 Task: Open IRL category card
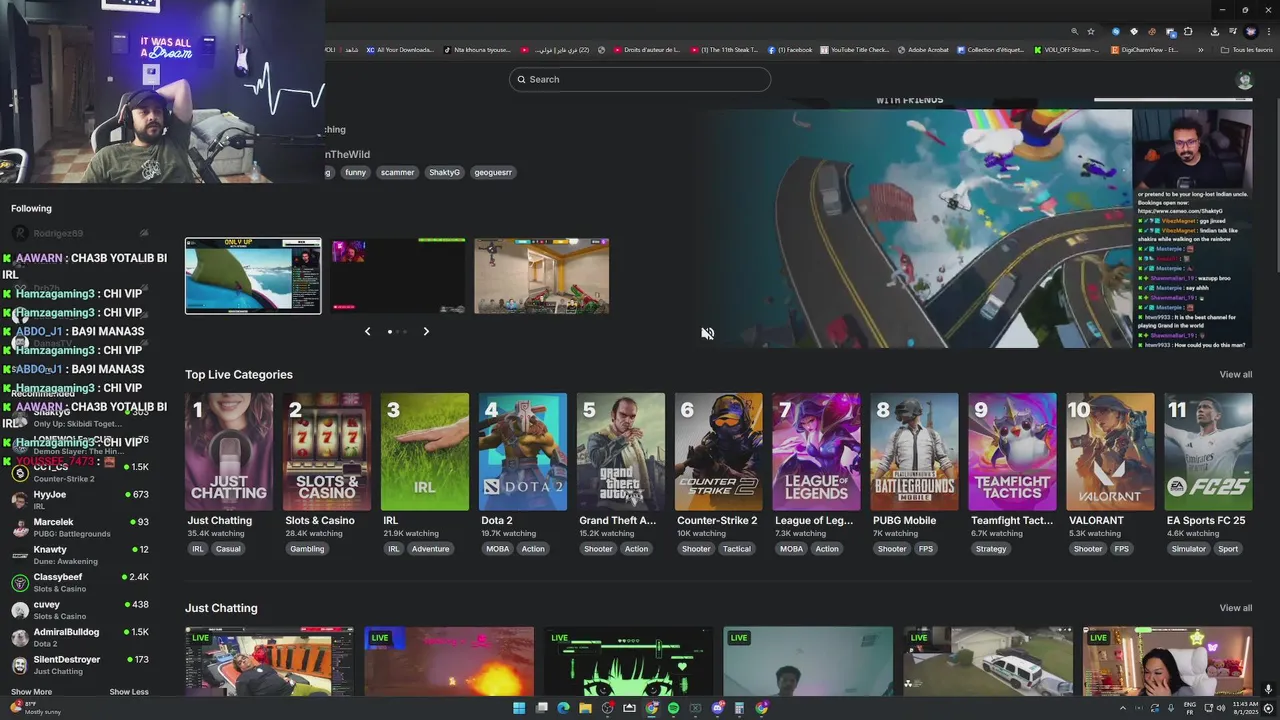[x=425, y=452]
